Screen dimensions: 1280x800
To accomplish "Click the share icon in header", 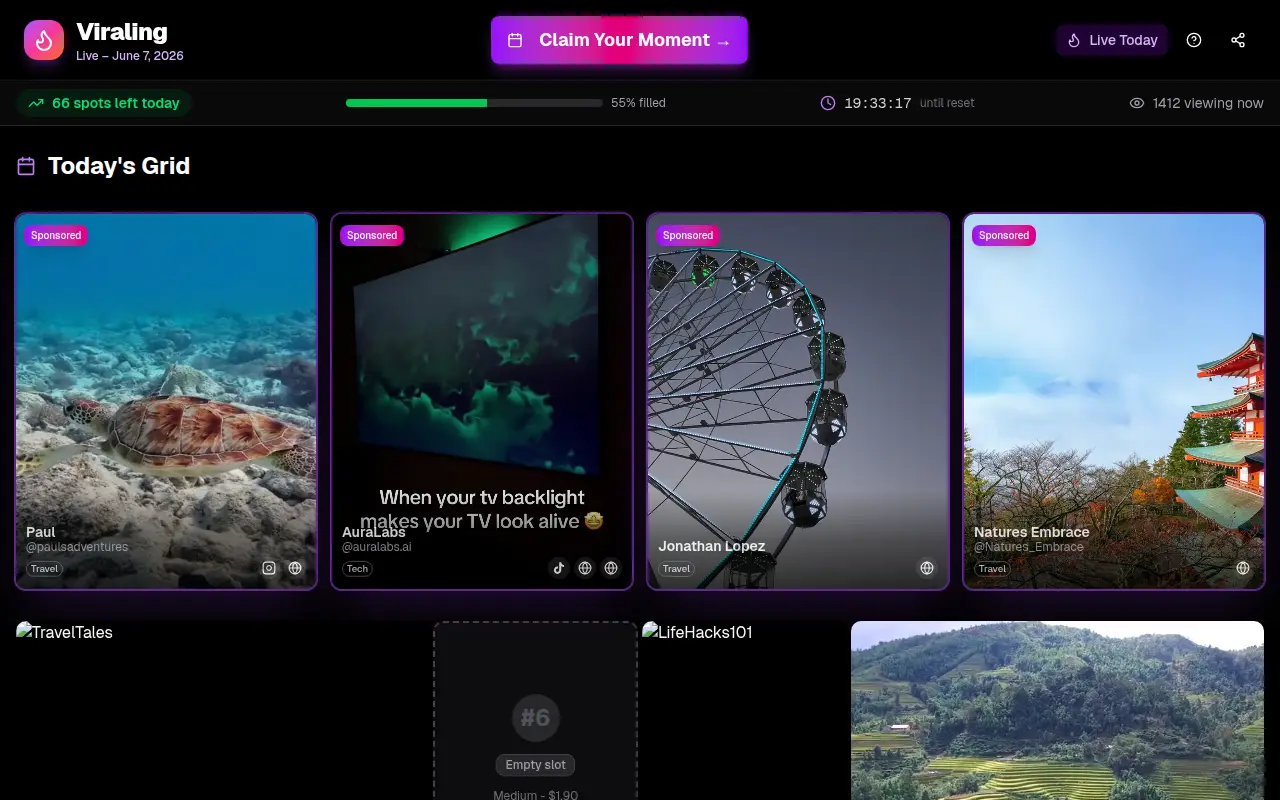I will (x=1238, y=40).
